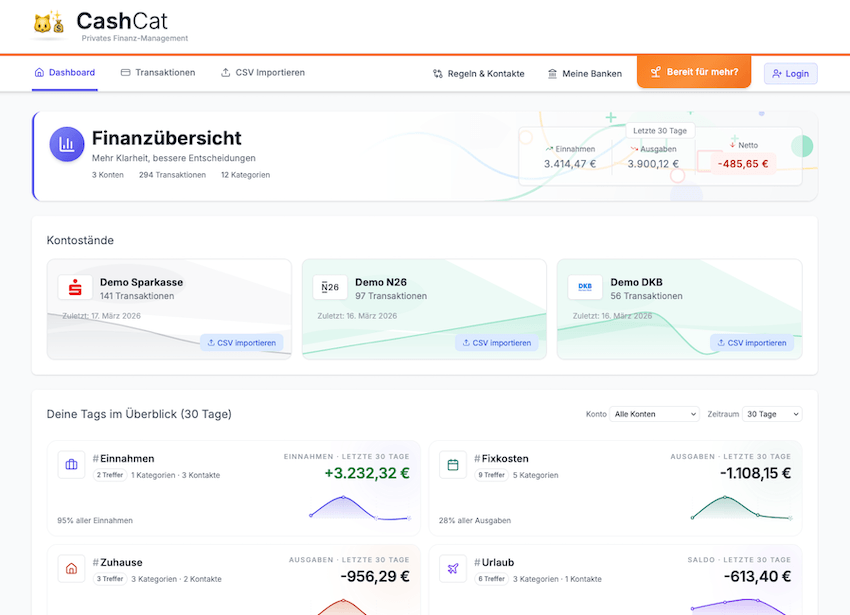Open the Konto dropdown showing Alle Konten
Image resolution: width=850 pixels, height=615 pixels.
point(654,414)
